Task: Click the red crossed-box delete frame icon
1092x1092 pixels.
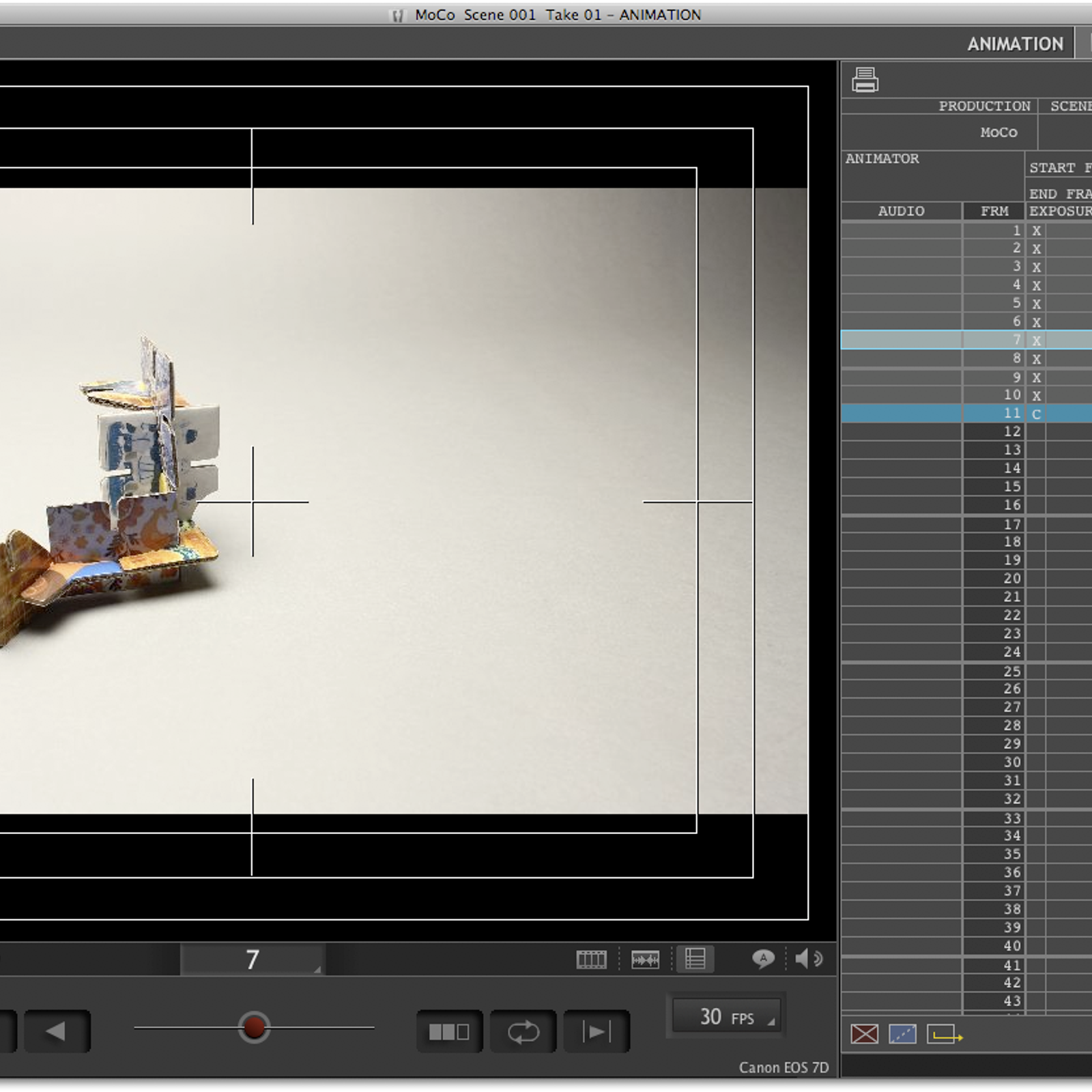Action: [x=864, y=1034]
